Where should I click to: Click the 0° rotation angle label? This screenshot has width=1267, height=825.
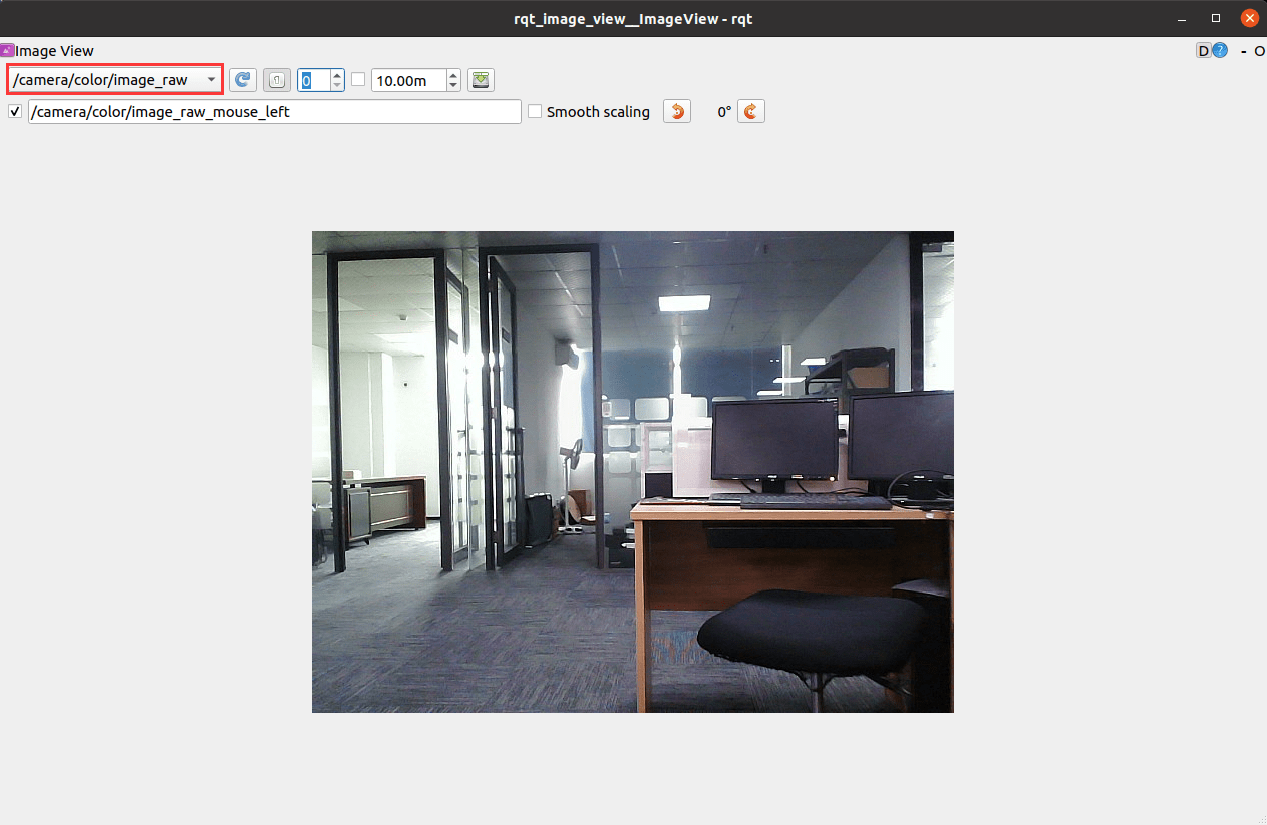(x=724, y=112)
